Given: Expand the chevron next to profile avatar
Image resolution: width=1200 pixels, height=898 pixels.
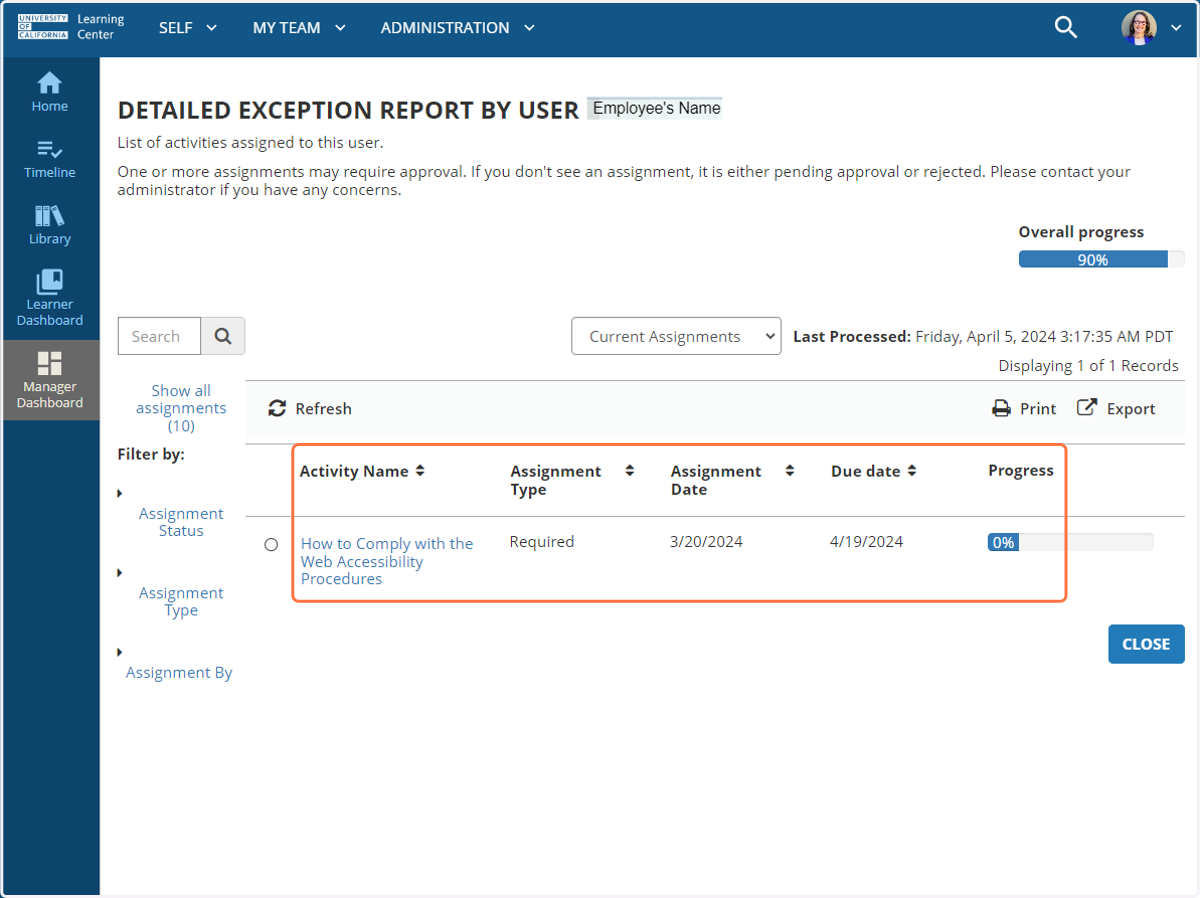Looking at the screenshot, I should pyautogui.click(x=1175, y=28).
